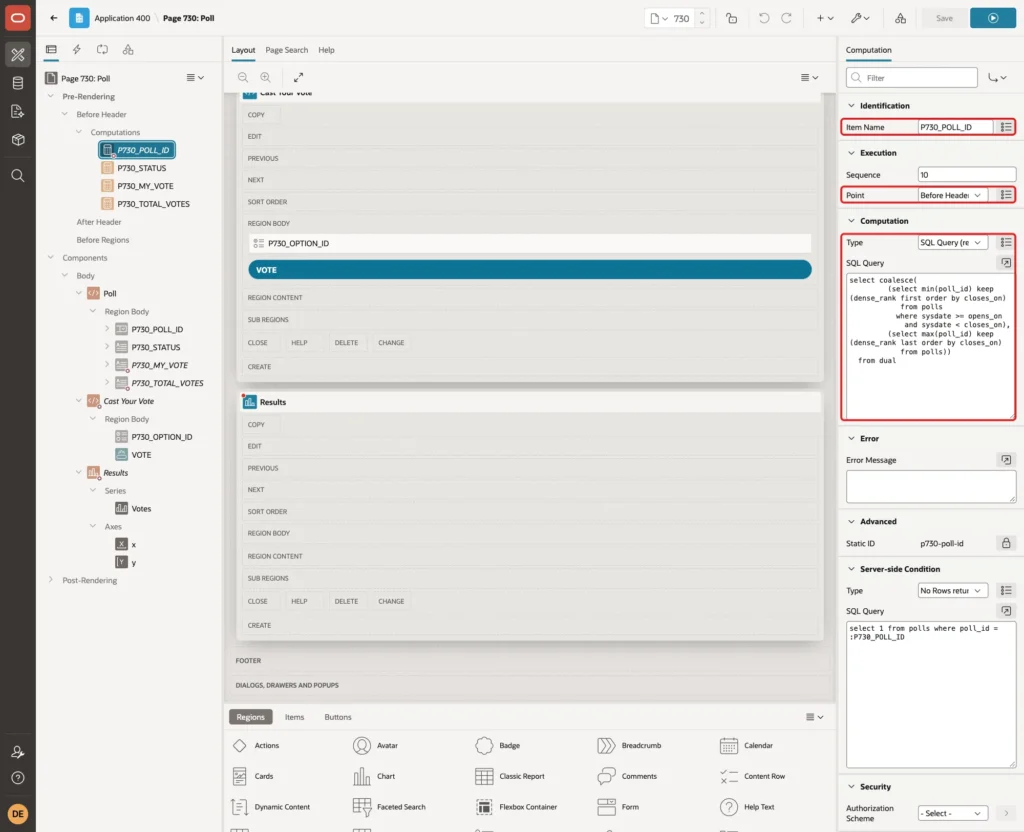Open the page lock icon in toolbar
1024x832 pixels.
731,18
